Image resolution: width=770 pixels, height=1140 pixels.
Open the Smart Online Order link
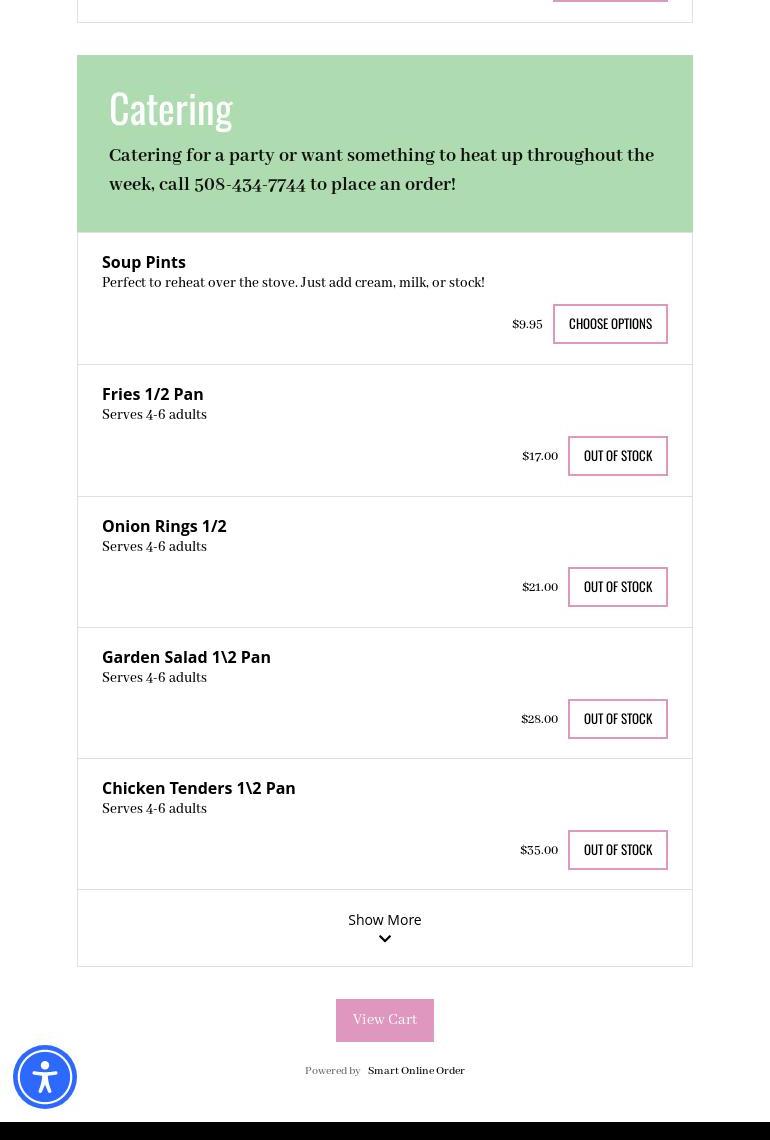coord(416,1070)
